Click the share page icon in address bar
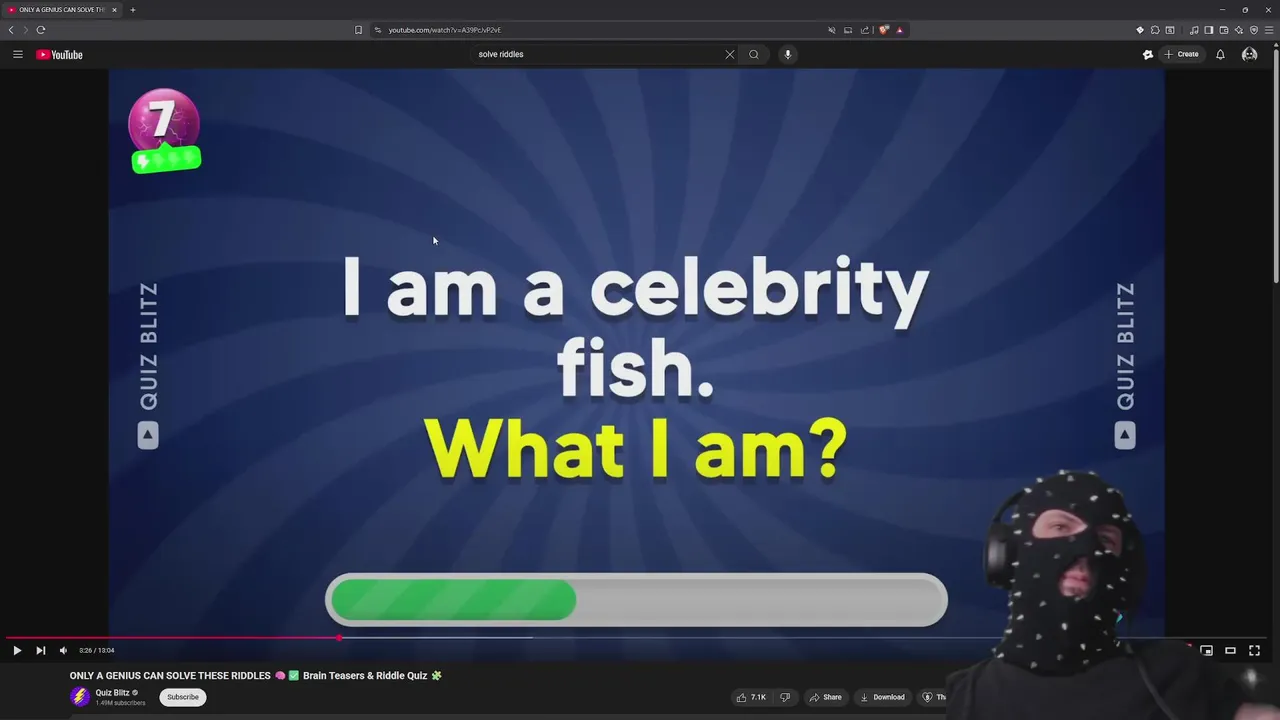Image resolution: width=1280 pixels, height=720 pixels. tap(865, 30)
